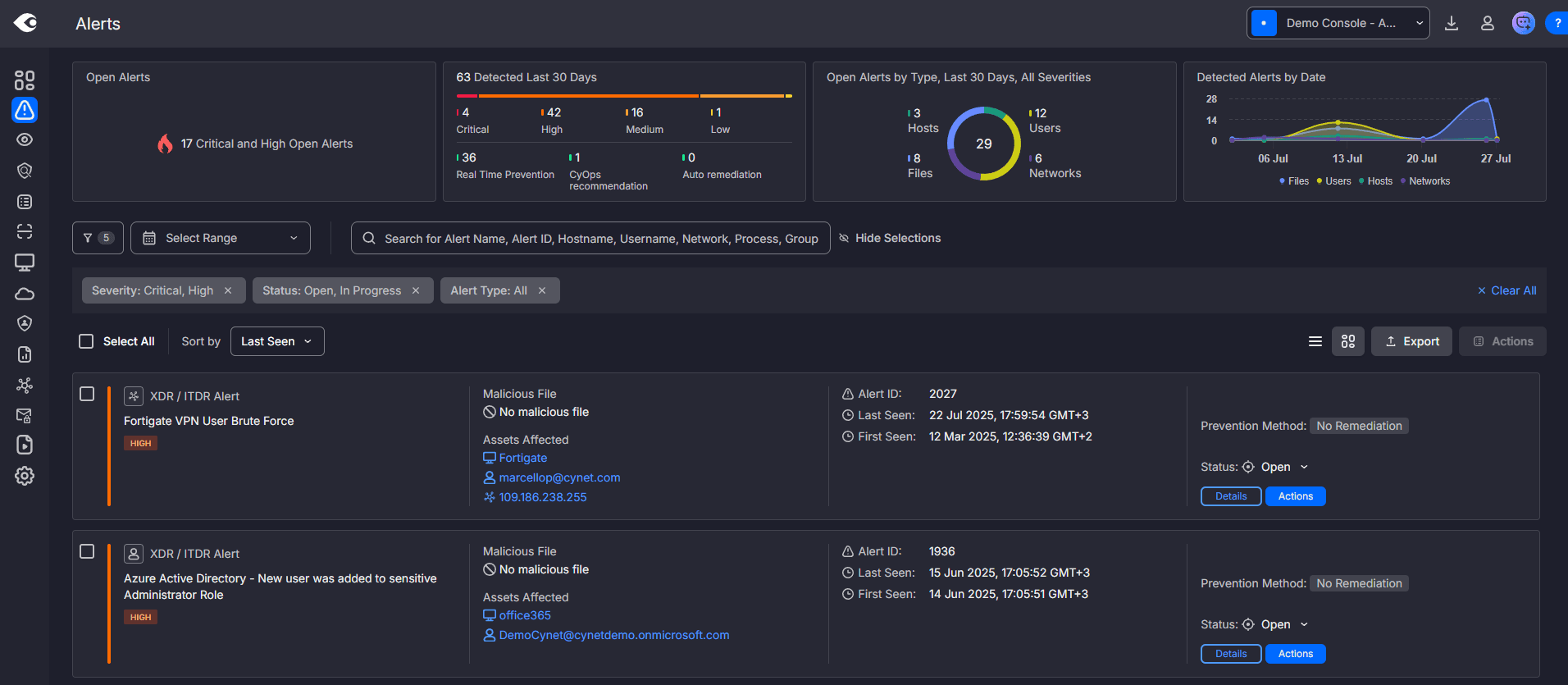Click the download icon in the header
The image size is (1568, 685).
click(x=1452, y=23)
